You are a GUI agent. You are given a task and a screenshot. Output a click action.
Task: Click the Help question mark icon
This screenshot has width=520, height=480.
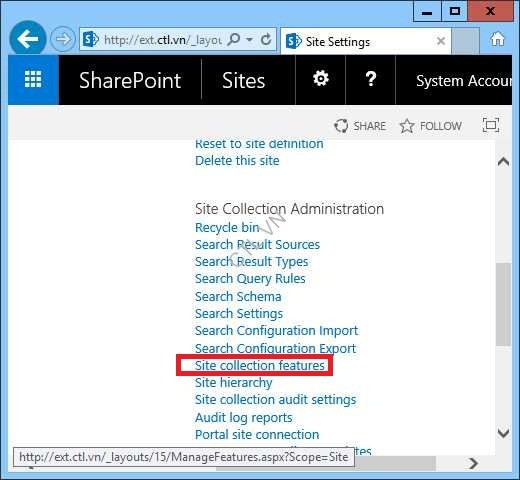click(x=371, y=79)
